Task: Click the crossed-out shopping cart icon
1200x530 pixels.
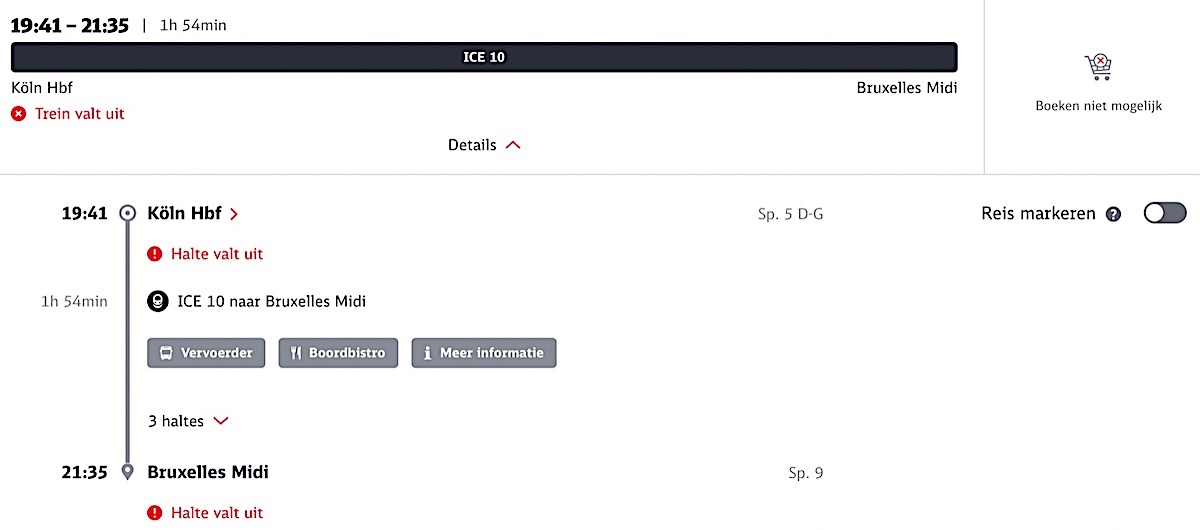Action: 1098,68
